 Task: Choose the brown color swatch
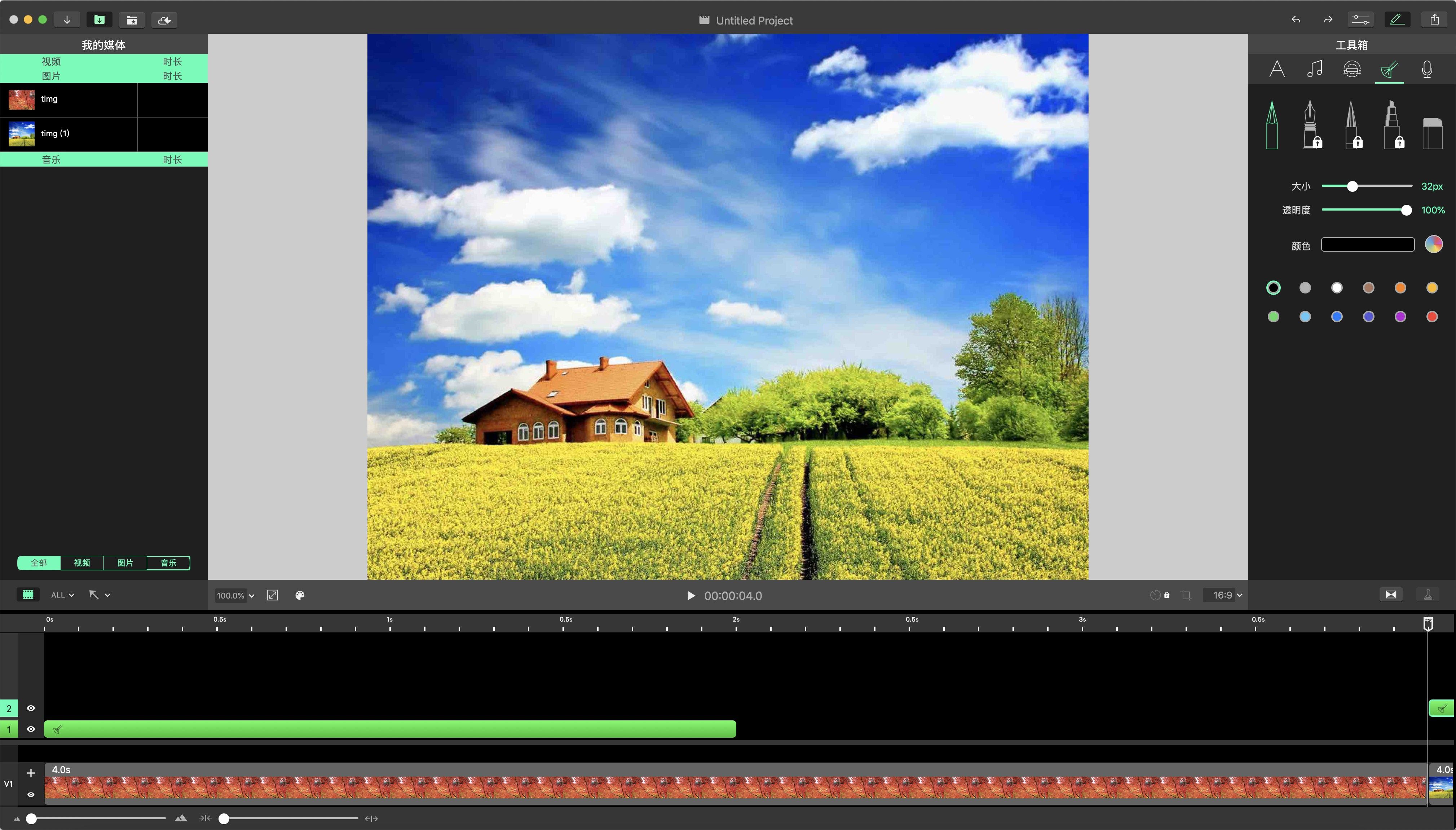(x=1368, y=288)
